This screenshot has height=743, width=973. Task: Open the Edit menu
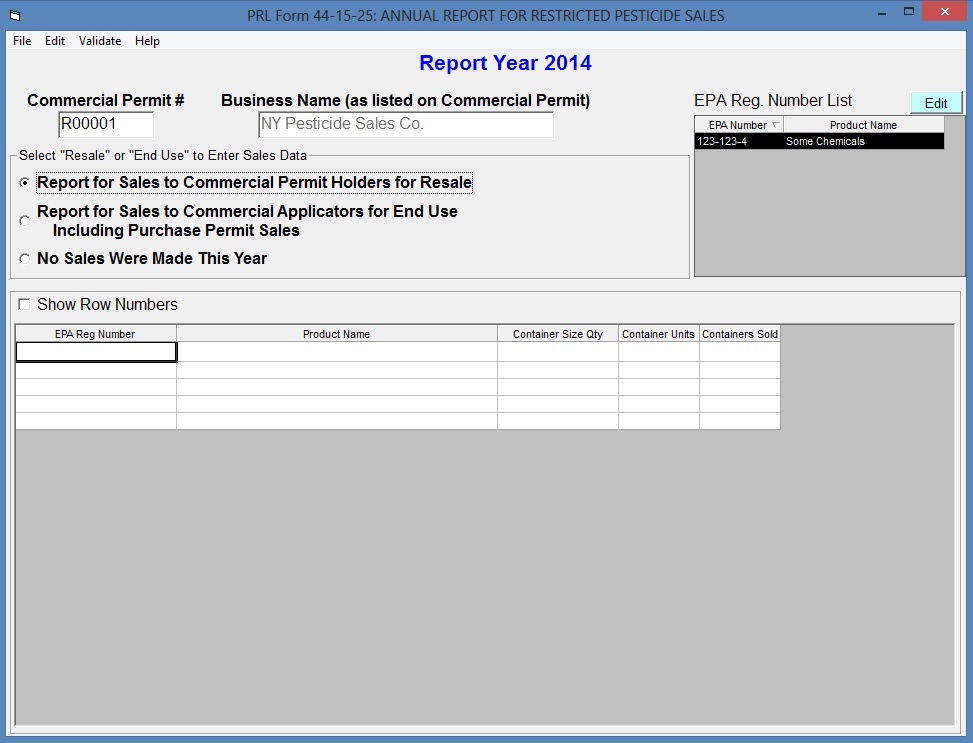[x=55, y=41]
